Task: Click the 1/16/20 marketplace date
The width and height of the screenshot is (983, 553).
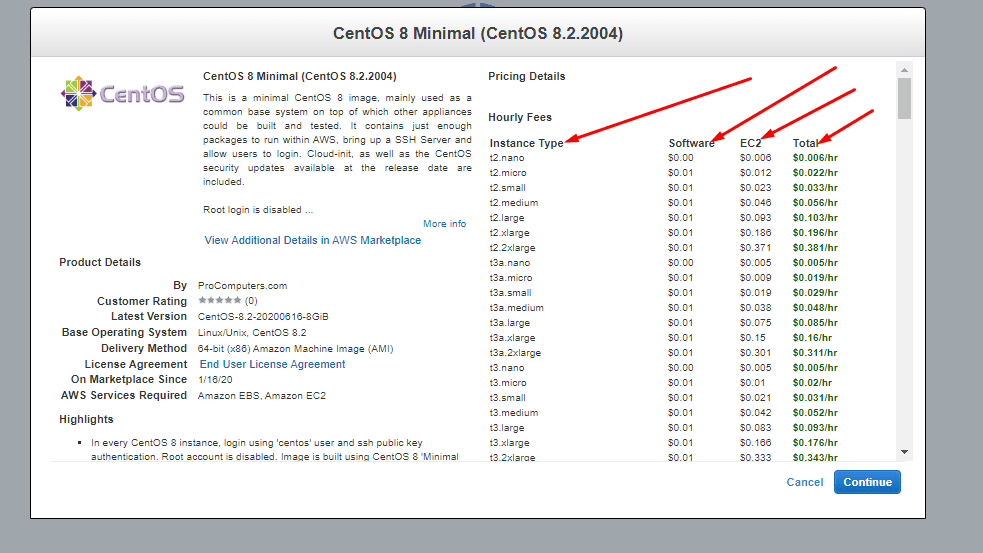Action: pos(215,380)
